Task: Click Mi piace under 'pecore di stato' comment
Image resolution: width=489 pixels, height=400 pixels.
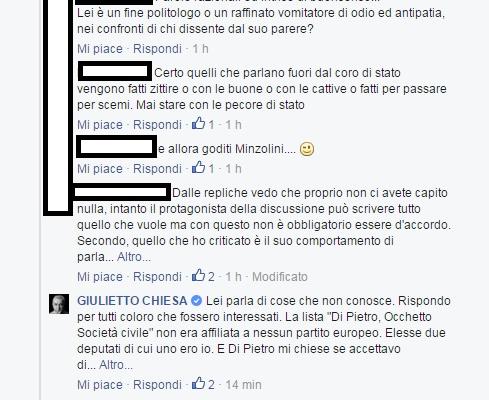Action: click(x=100, y=125)
